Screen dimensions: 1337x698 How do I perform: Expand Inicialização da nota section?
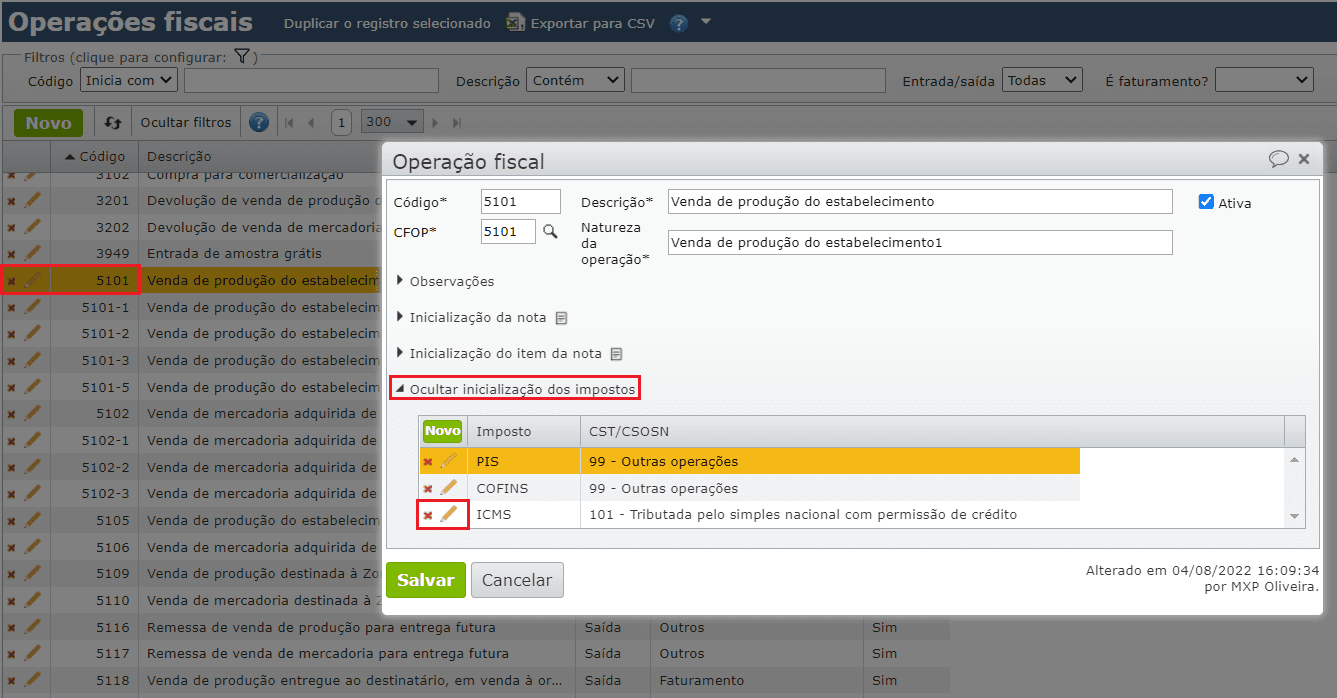[x=471, y=318]
